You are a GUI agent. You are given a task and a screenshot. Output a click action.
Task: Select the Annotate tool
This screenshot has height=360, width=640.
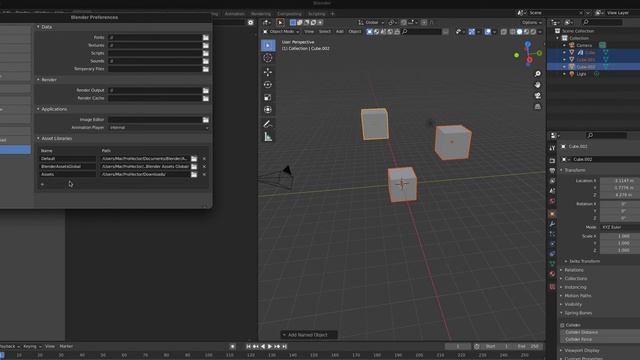tap(268, 124)
